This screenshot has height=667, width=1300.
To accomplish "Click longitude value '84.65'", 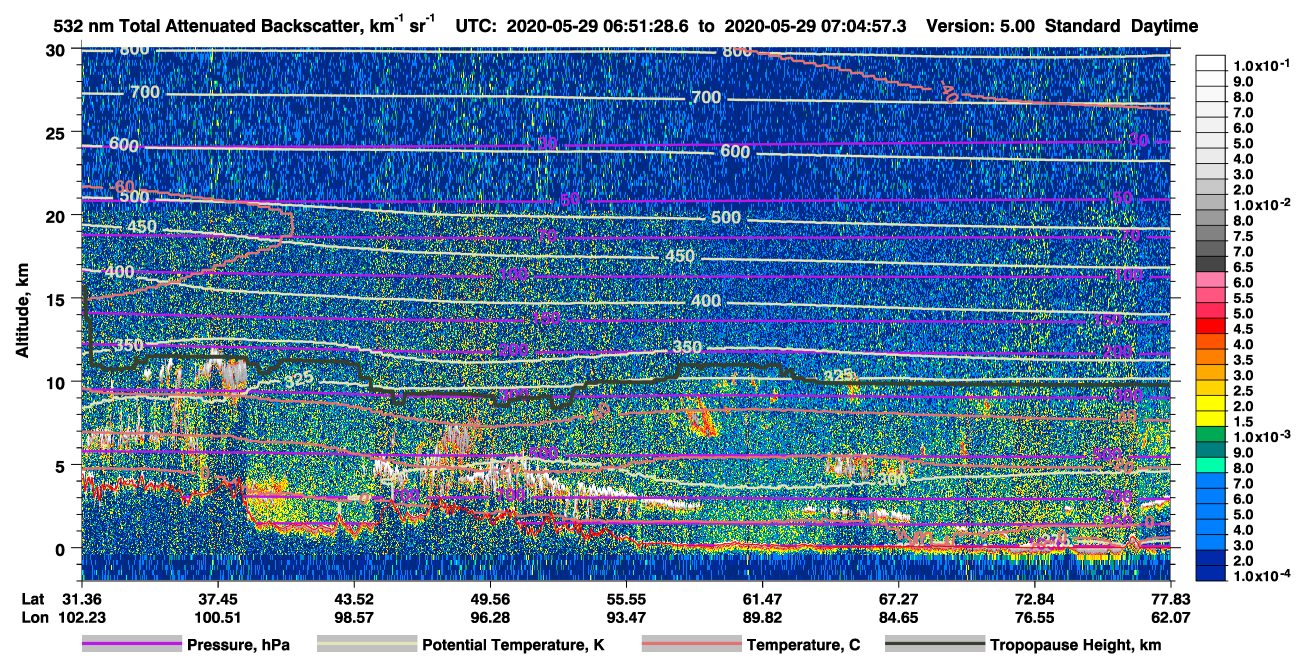I will (x=898, y=616).
